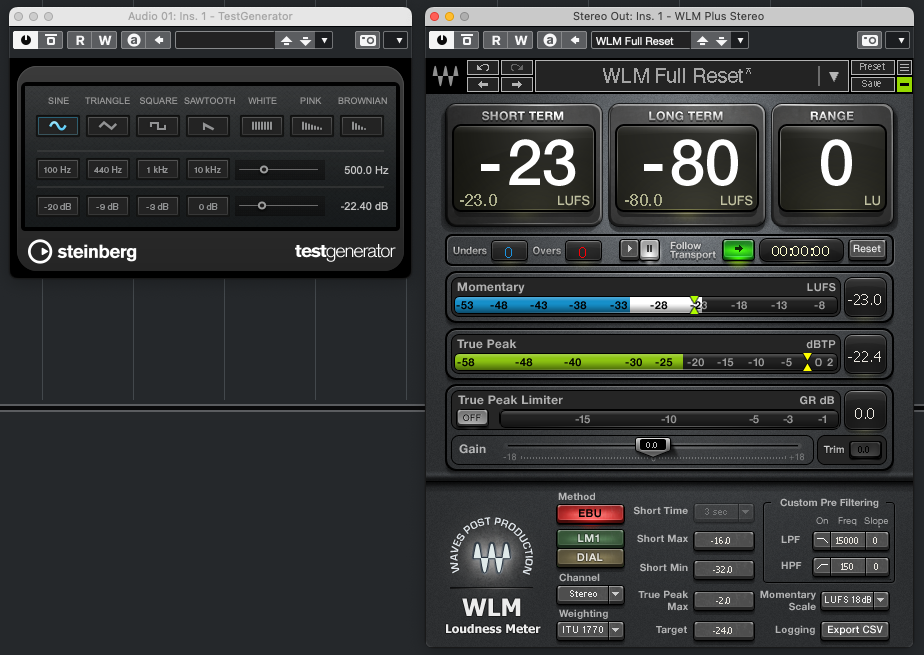The height and width of the screenshot is (655, 924).
Task: Open the Weighting ITU 1770 dropdown
Action: [590, 630]
